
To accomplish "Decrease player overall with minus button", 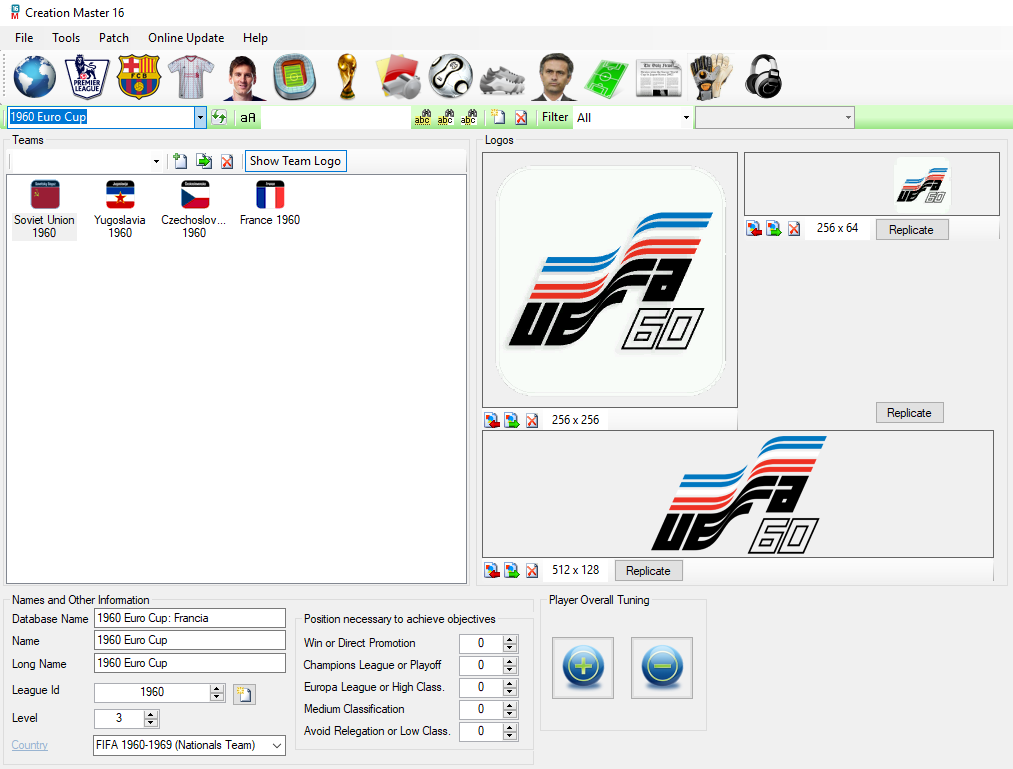I will tap(662, 668).
